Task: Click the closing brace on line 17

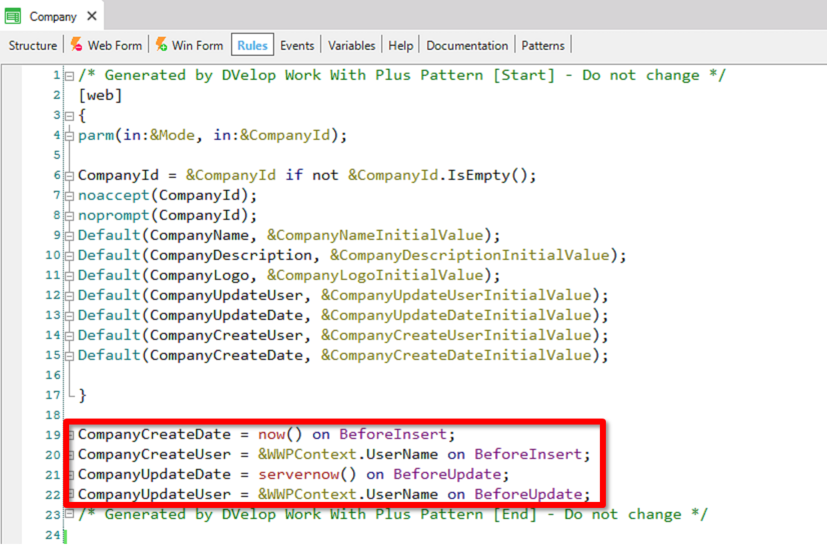Action: pos(82,395)
